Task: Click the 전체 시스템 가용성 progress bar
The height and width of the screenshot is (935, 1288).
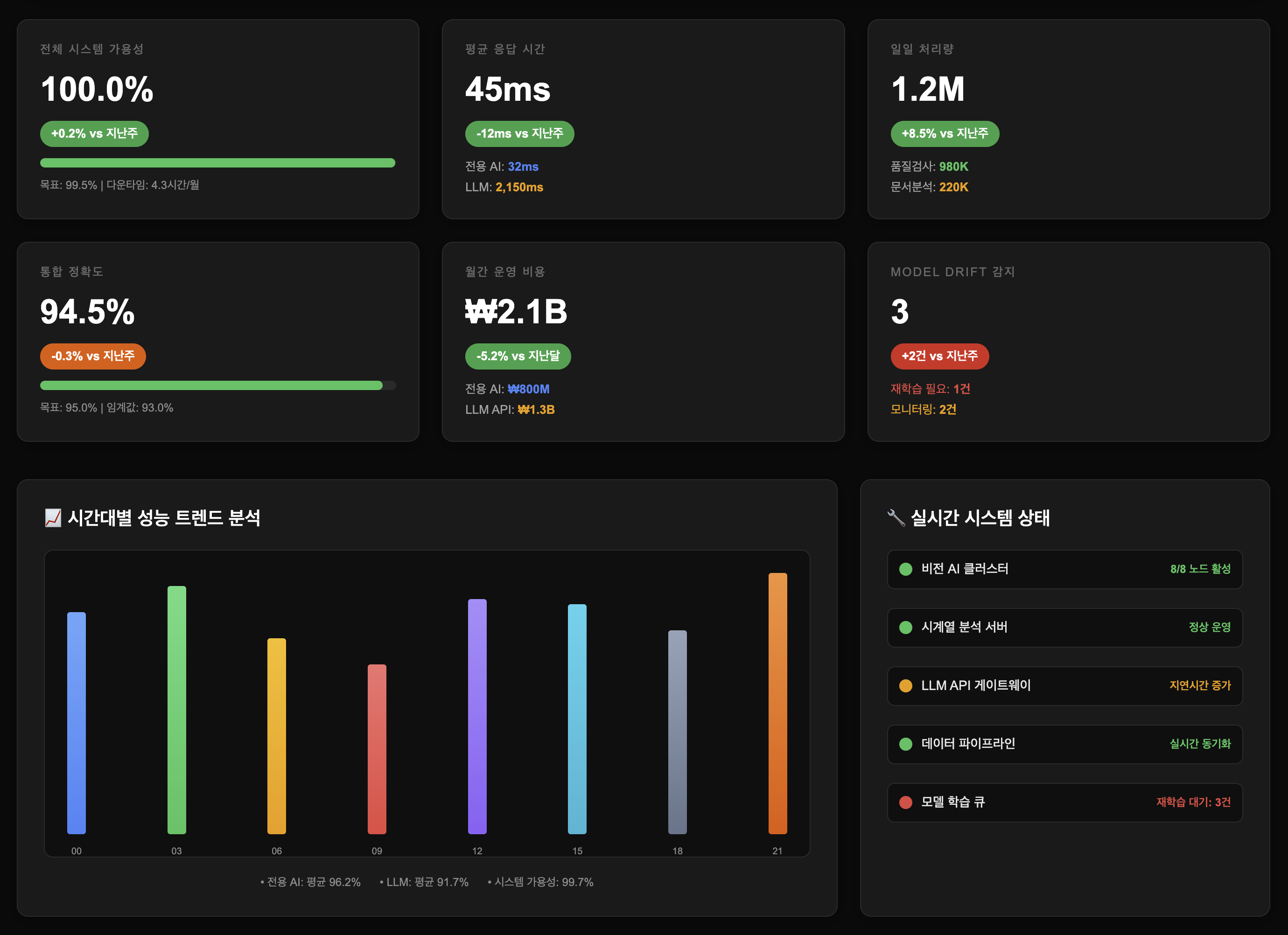Action: 217,163
